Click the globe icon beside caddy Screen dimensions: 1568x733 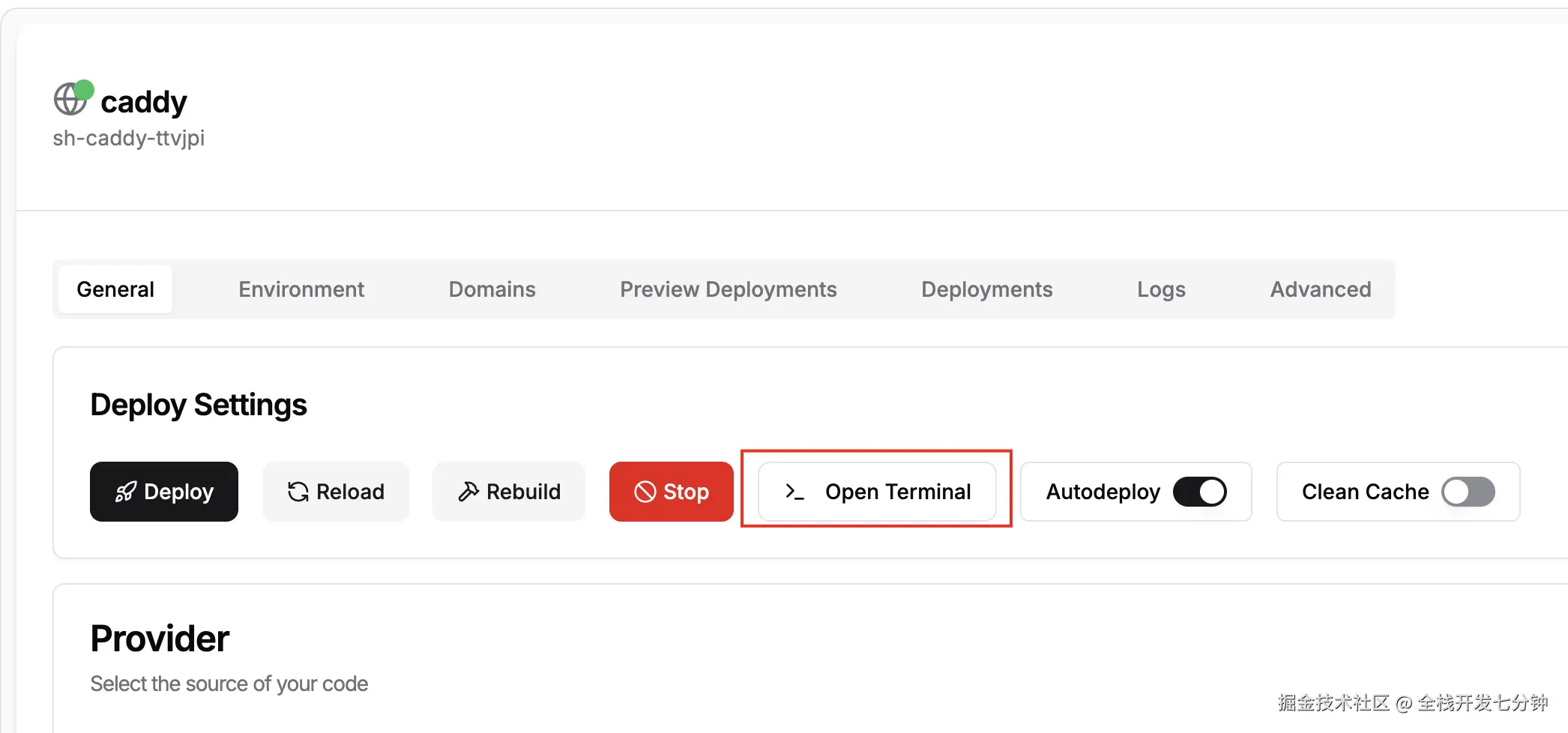point(70,99)
